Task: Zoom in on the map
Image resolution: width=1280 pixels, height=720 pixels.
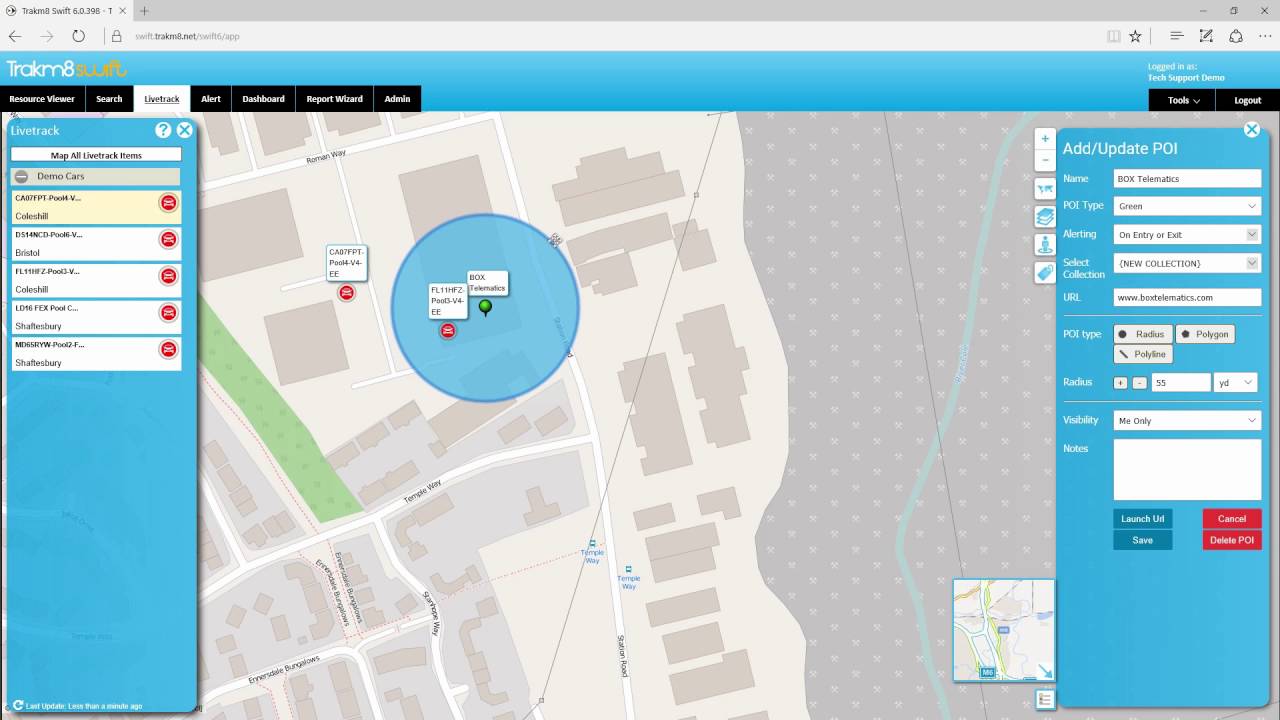Action: (x=1045, y=139)
